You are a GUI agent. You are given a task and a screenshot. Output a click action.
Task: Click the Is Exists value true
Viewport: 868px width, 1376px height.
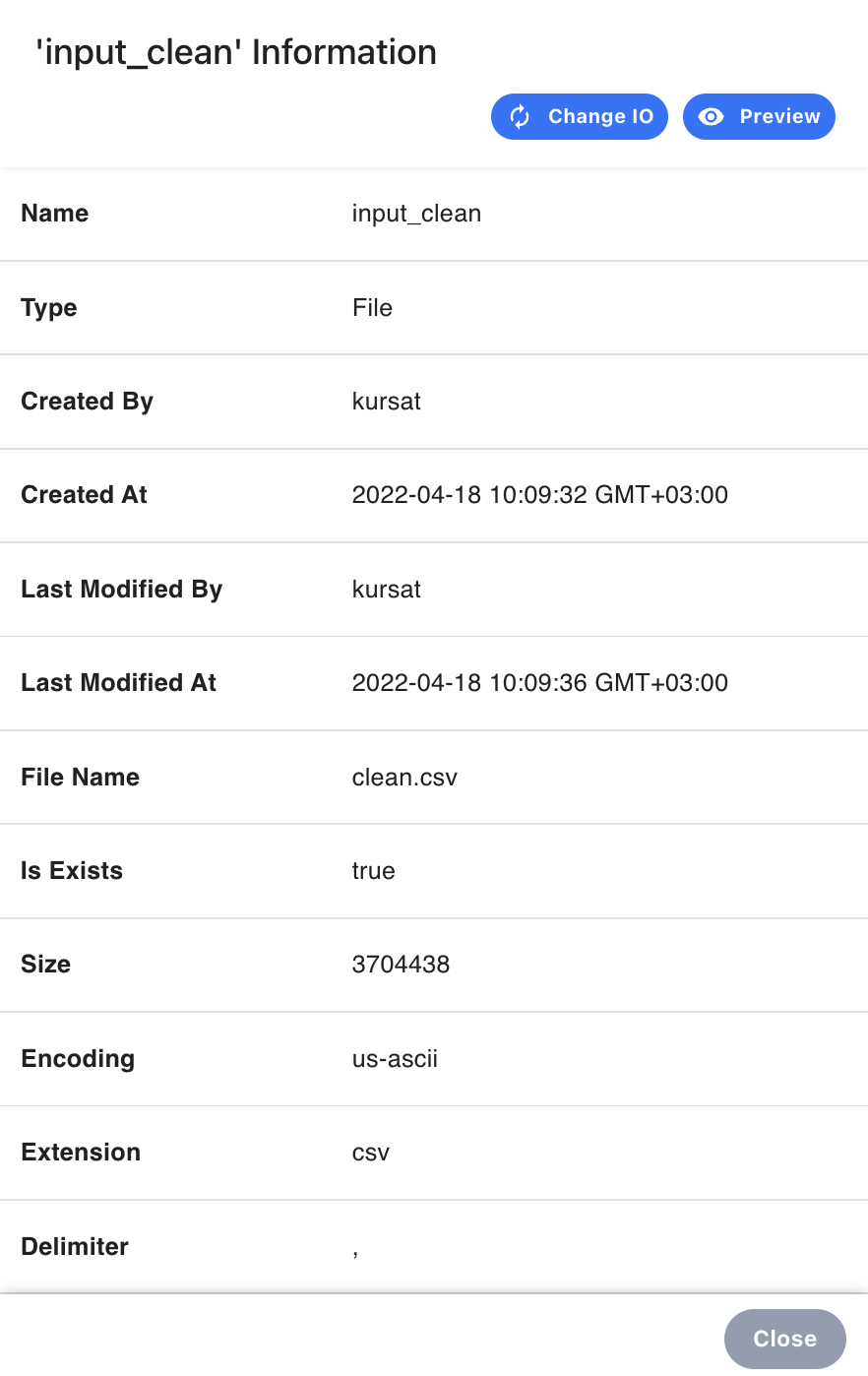pyautogui.click(x=373, y=871)
